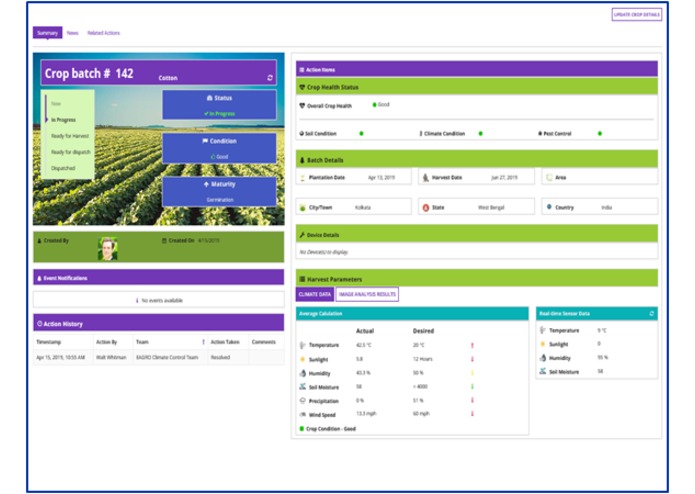Click the Resolved action cell
This screenshot has height=494, width=695.
coord(220,357)
